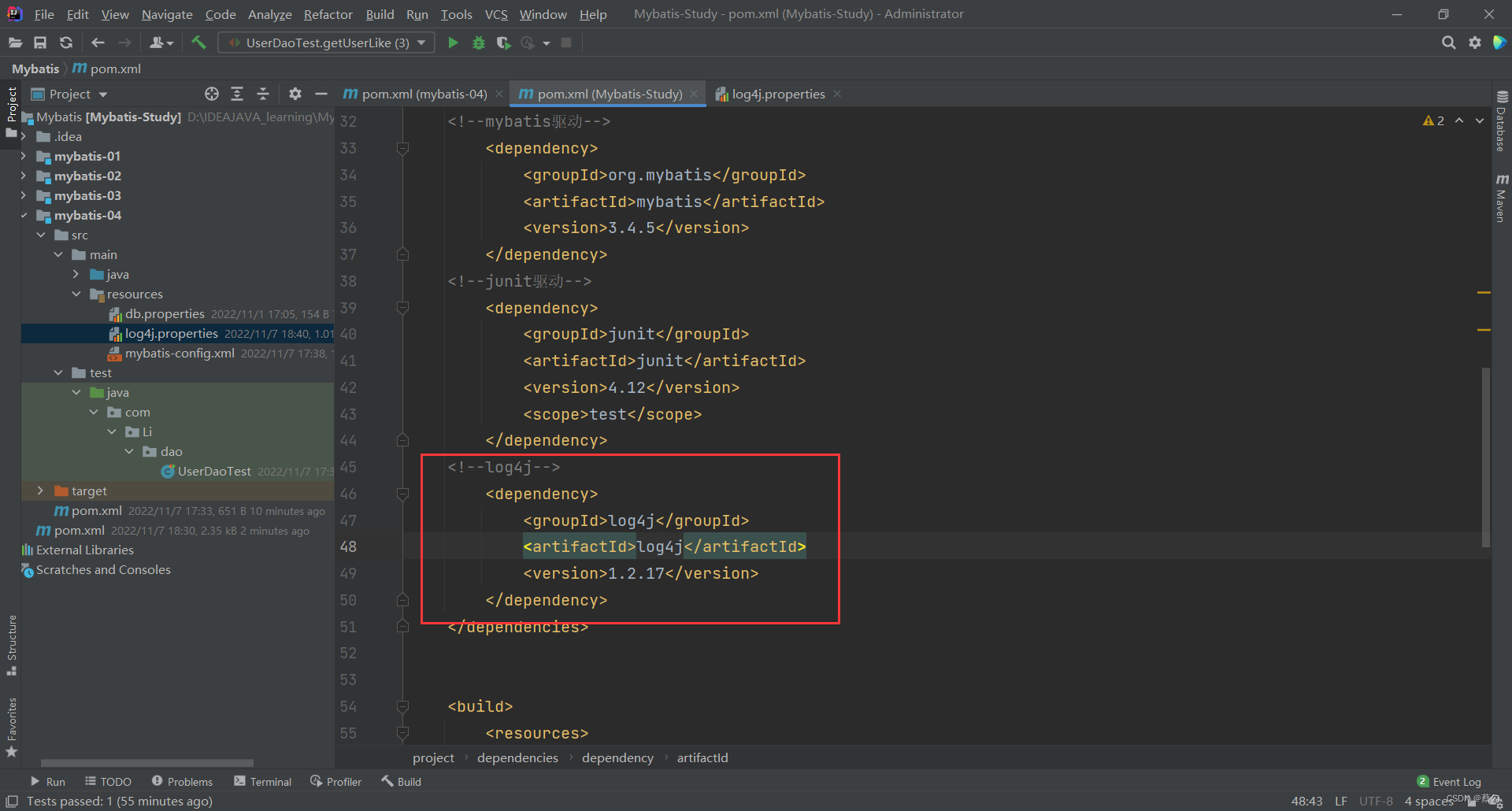Viewport: 1512px width, 811px height.
Task: Synchronize files with the refresh icon
Action: [66, 43]
